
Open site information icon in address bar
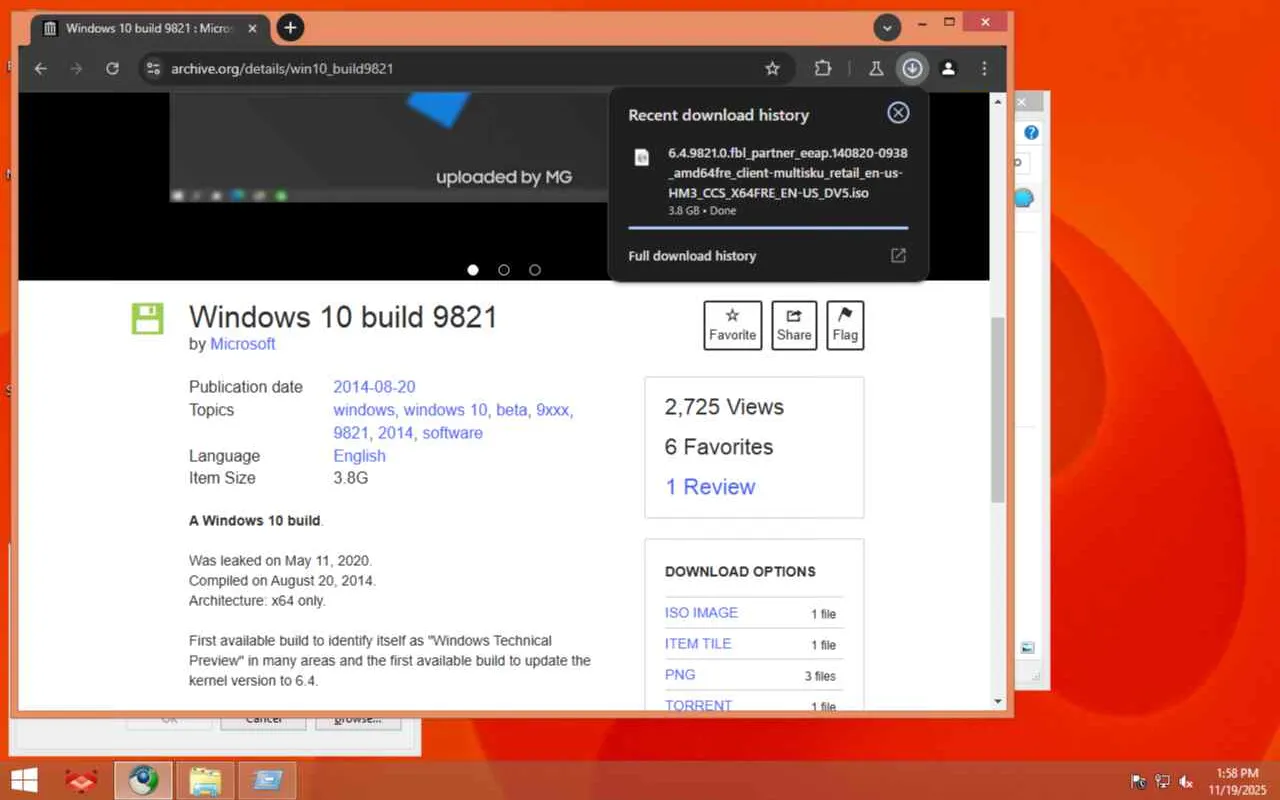(x=153, y=69)
